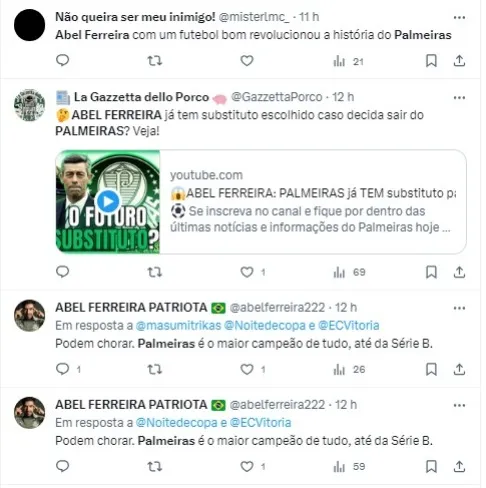The image size is (486, 488).
Task: Open more options for first abelferreira222 tweet
Action: pyautogui.click(x=459, y=308)
